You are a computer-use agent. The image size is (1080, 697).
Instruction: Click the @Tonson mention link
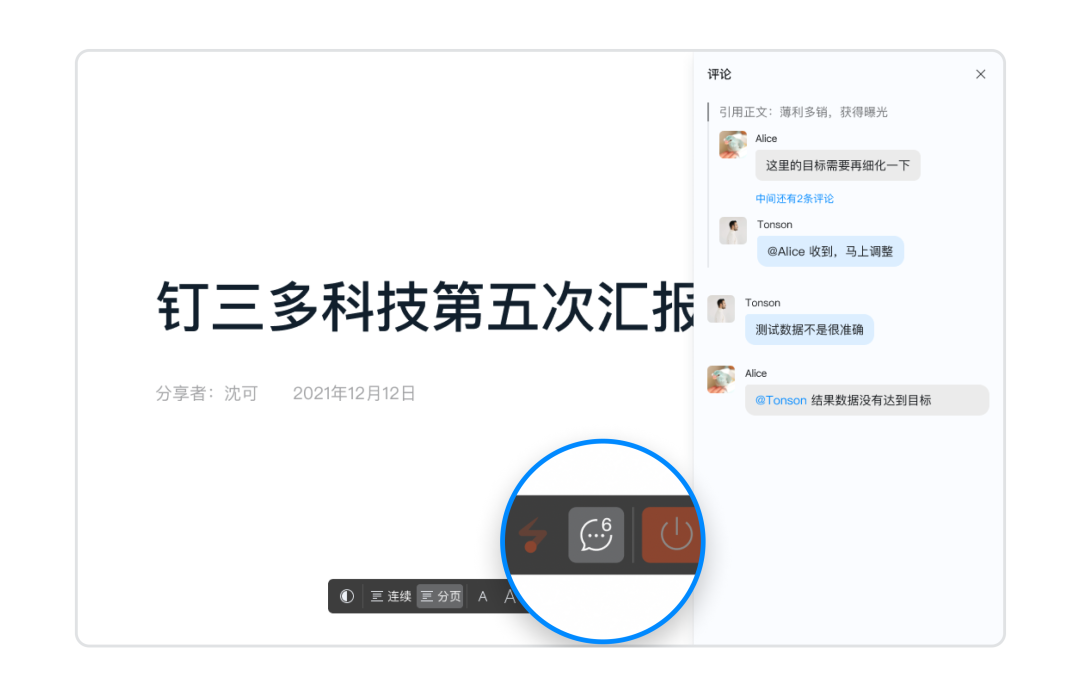[780, 400]
